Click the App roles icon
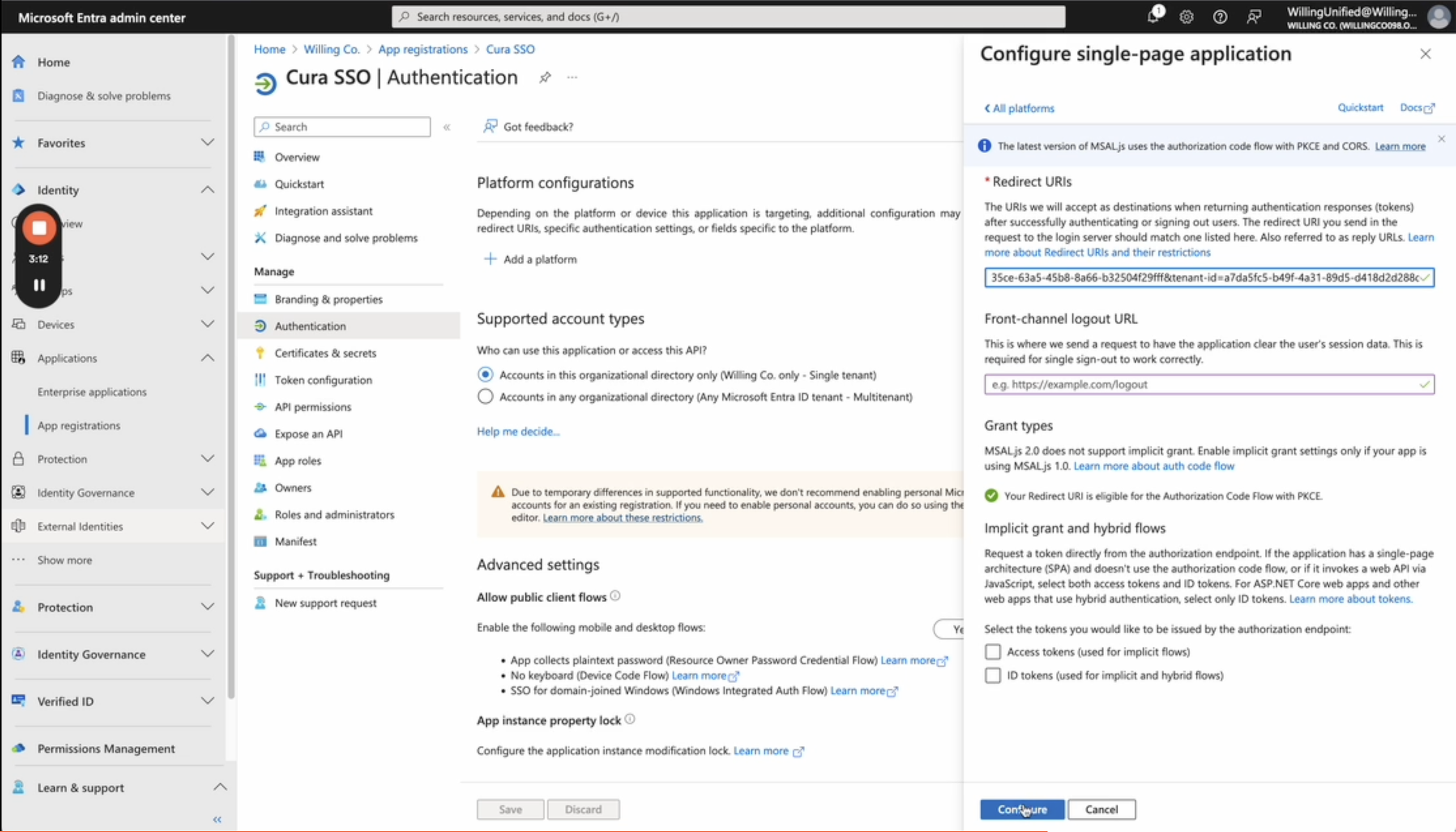Viewport: 1456px width, 832px height. (x=260, y=461)
